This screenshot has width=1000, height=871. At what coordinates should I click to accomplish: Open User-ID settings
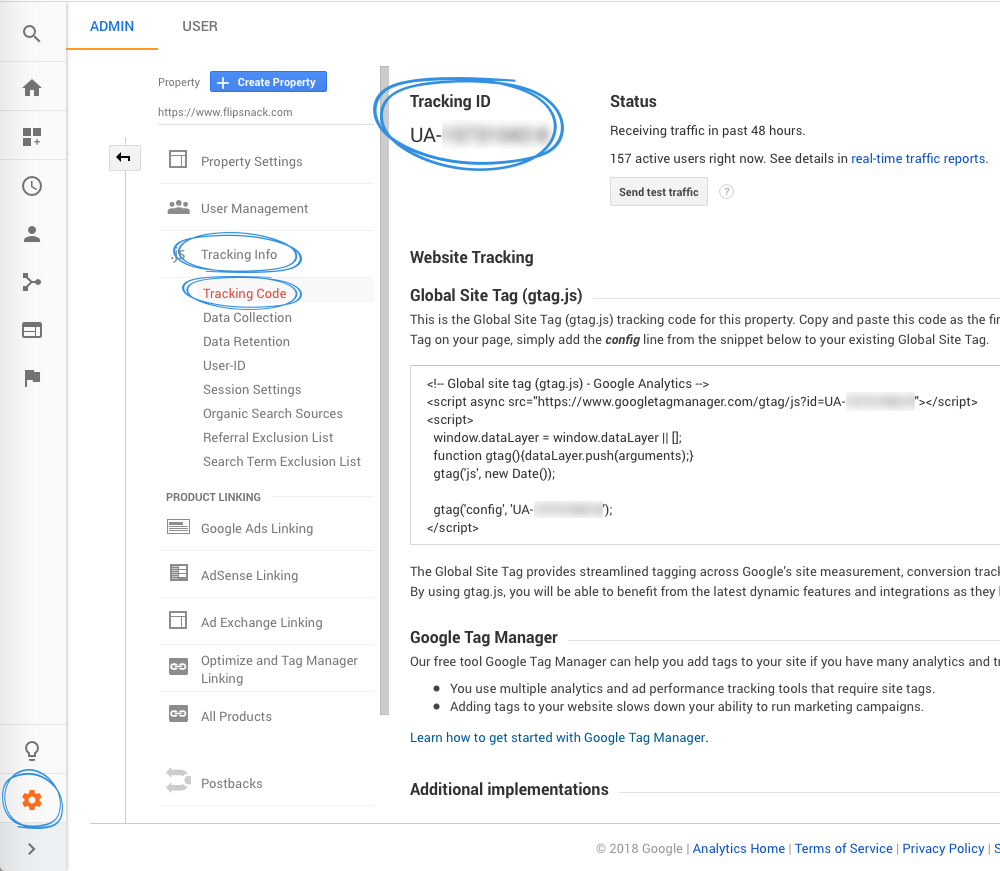click(x=224, y=365)
